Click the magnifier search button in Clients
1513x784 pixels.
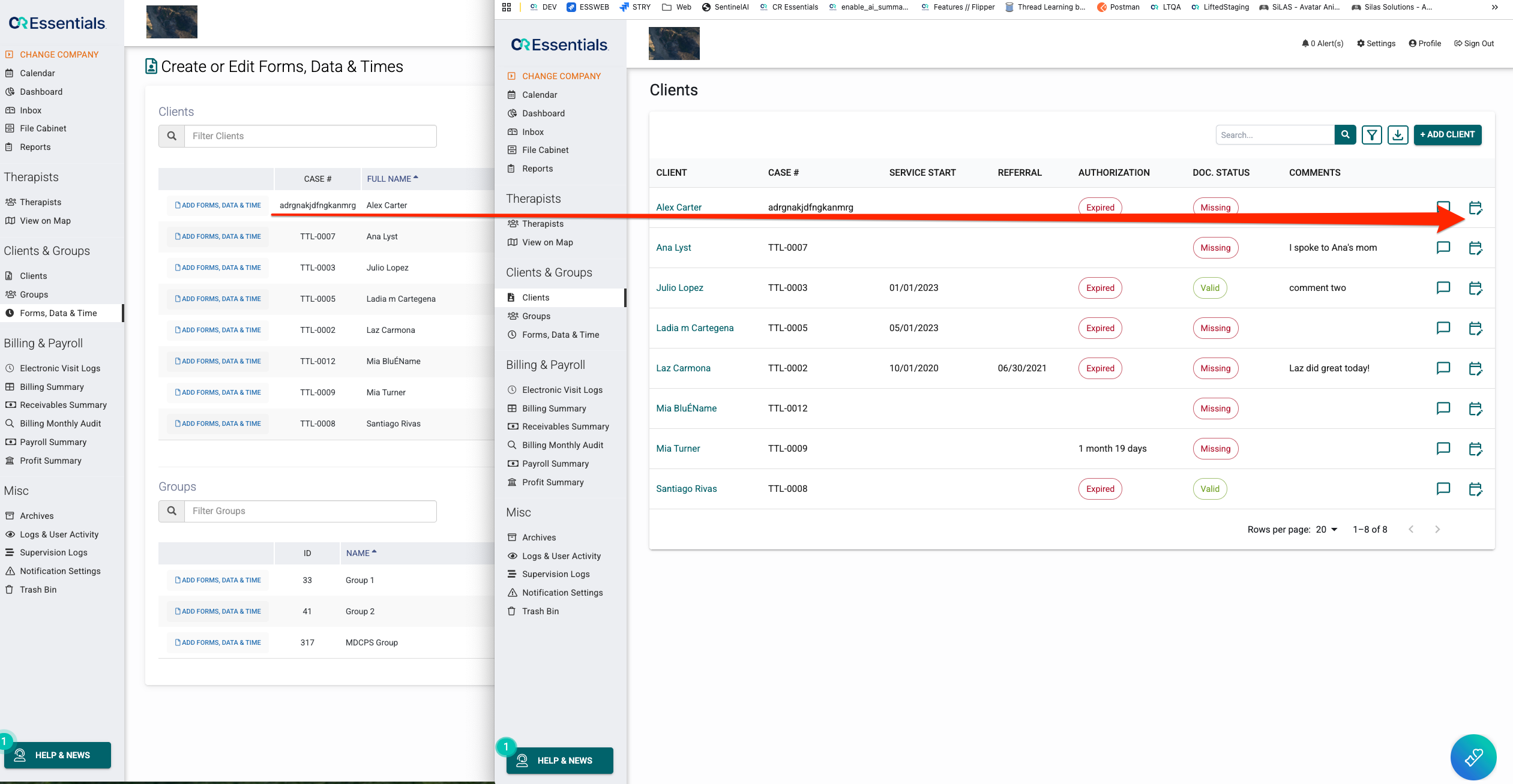coord(1345,135)
